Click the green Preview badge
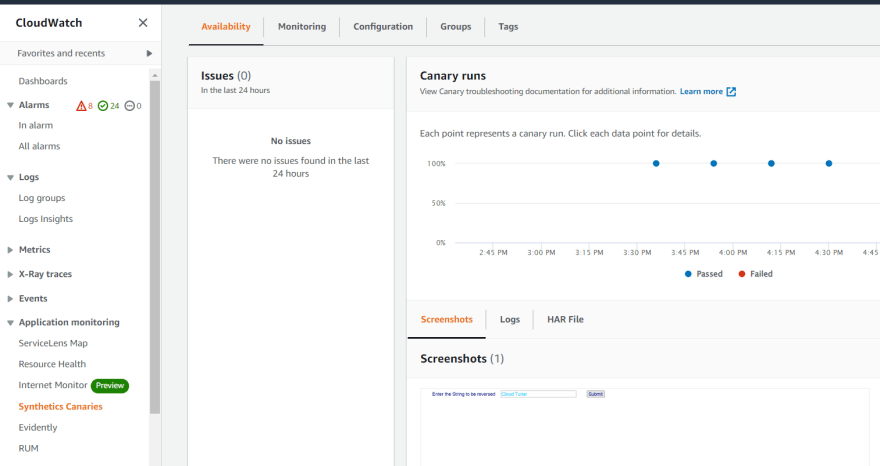The height and width of the screenshot is (466, 880). [110, 386]
